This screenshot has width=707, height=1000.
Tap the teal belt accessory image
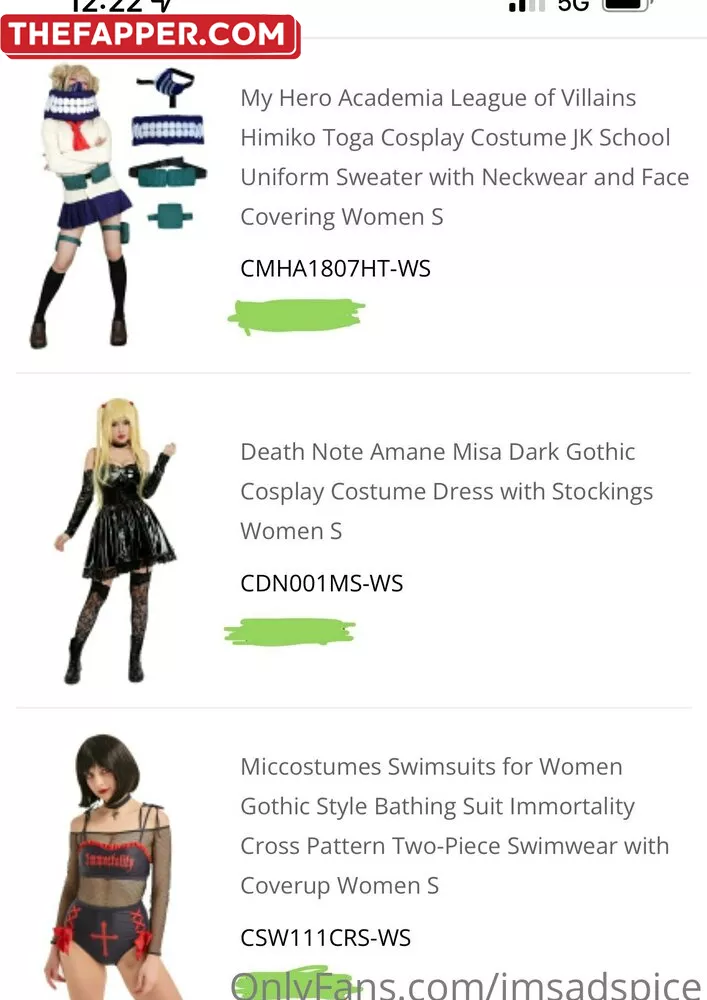click(167, 172)
